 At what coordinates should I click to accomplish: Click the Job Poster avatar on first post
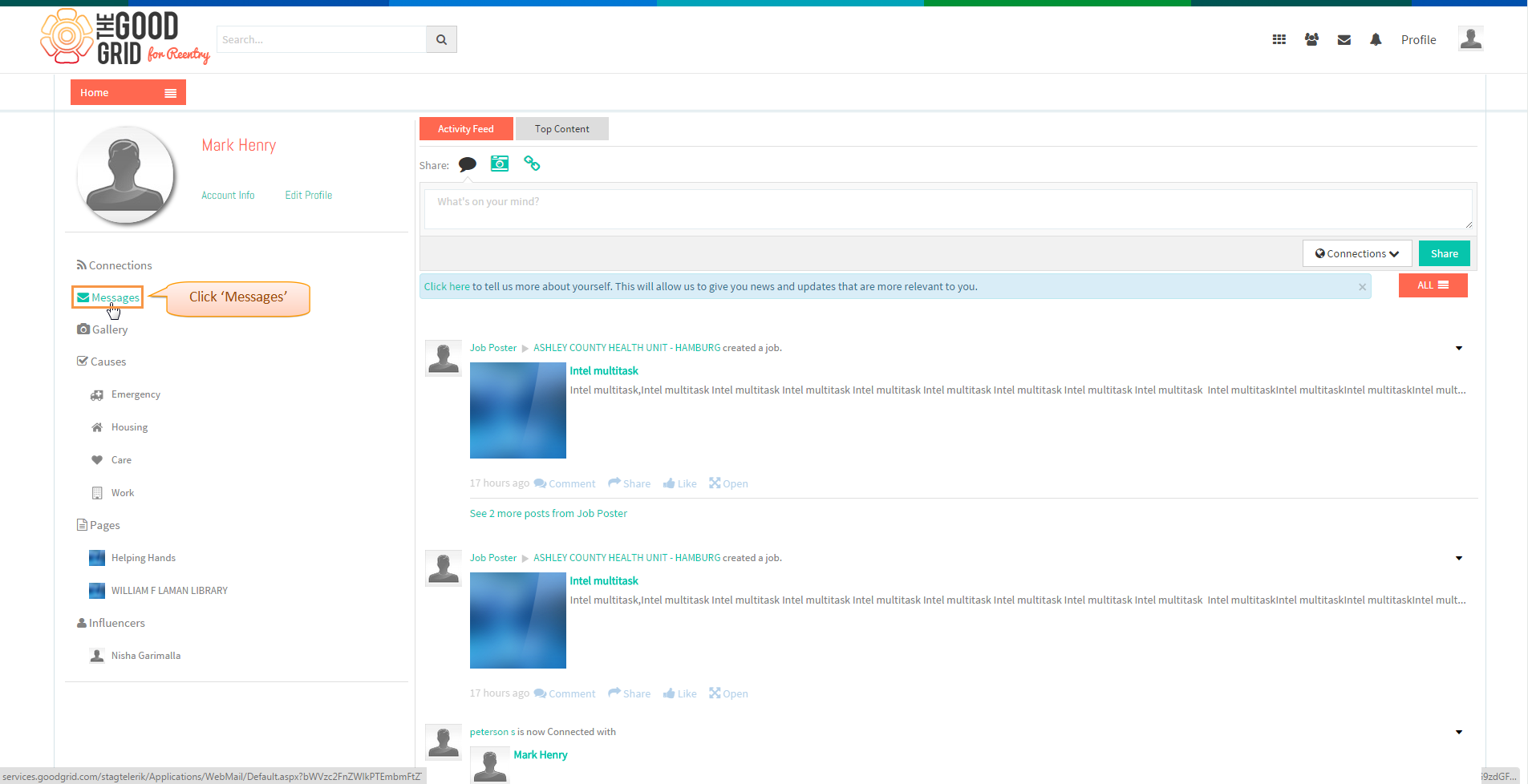pyautogui.click(x=443, y=358)
